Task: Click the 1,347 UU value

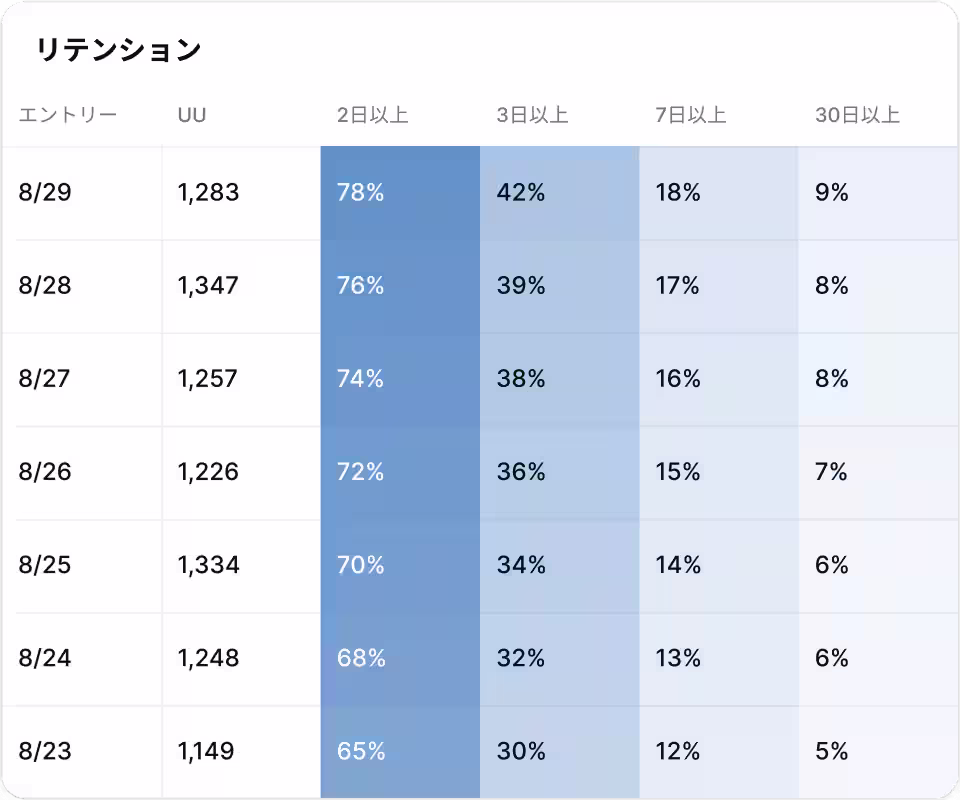Action: click(x=208, y=286)
